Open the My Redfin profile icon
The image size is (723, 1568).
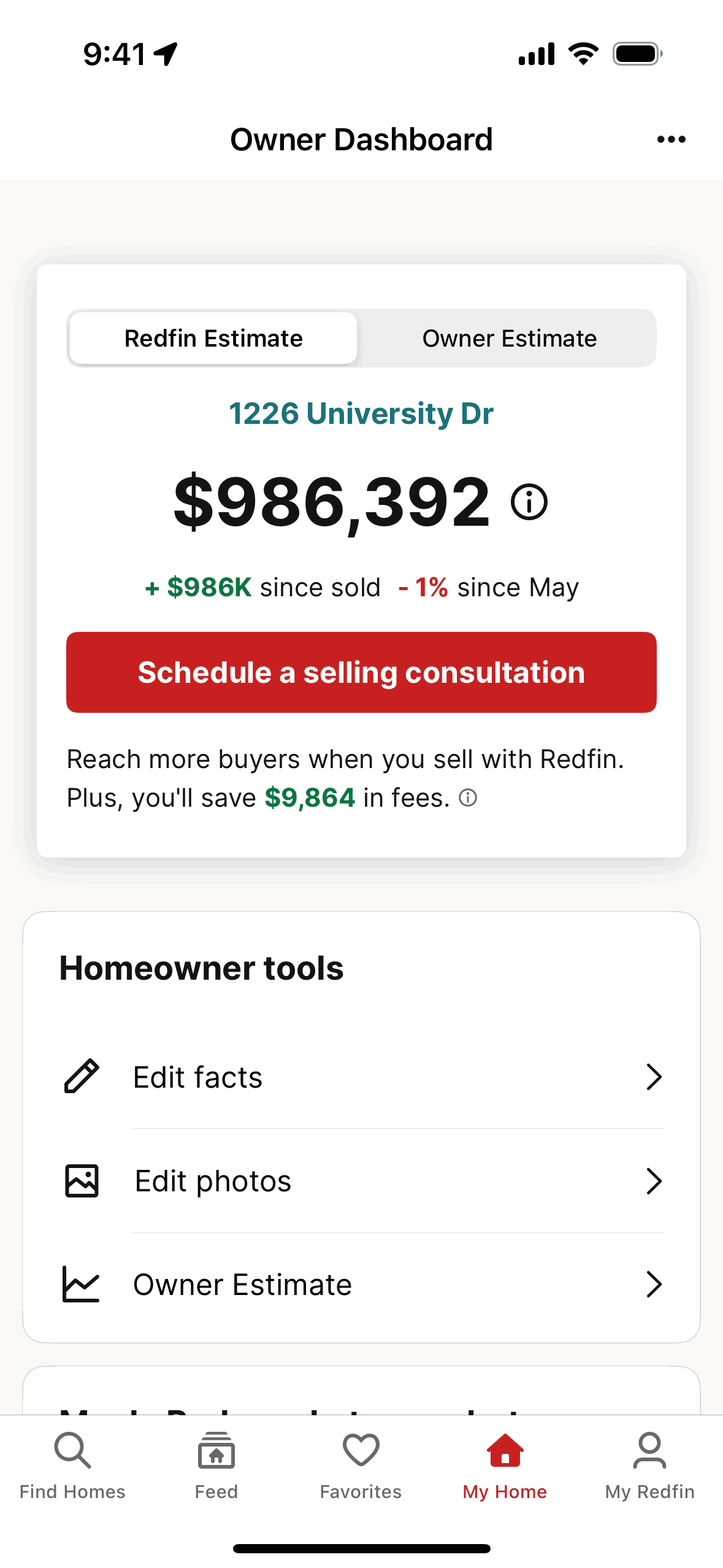point(649,1450)
